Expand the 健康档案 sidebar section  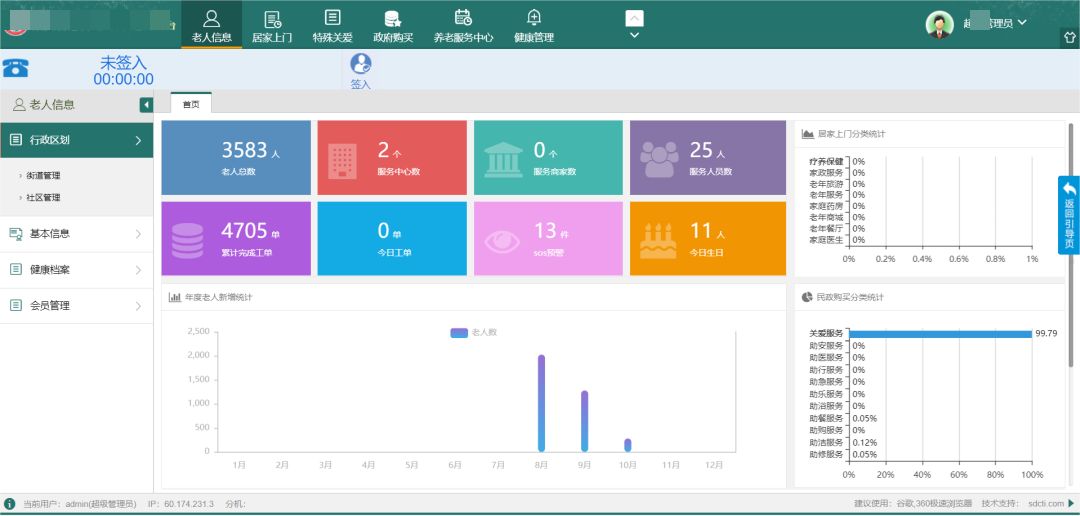pyautogui.click(x=76, y=270)
